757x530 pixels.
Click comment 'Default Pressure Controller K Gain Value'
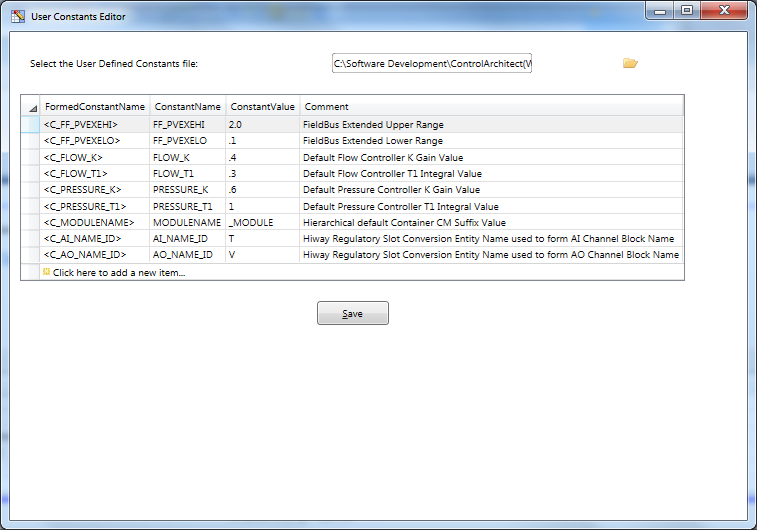click(x=491, y=190)
